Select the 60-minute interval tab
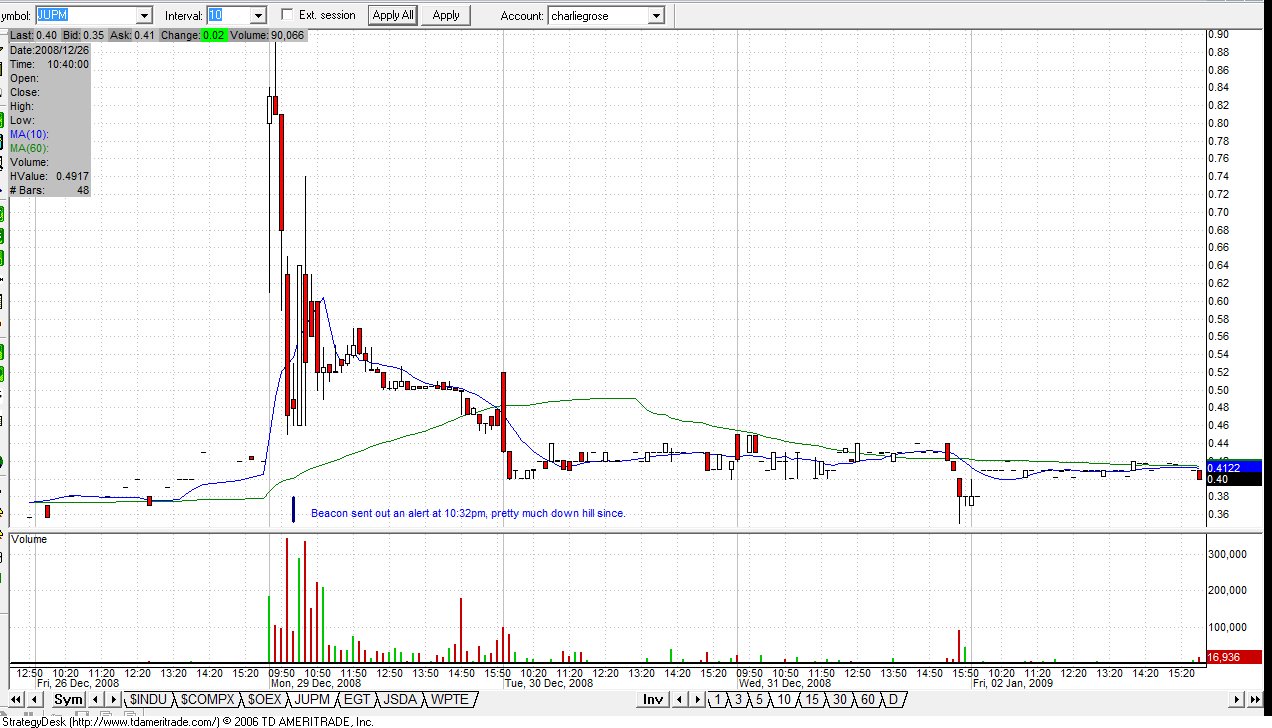This screenshot has width=1272, height=728. pyautogui.click(x=868, y=700)
